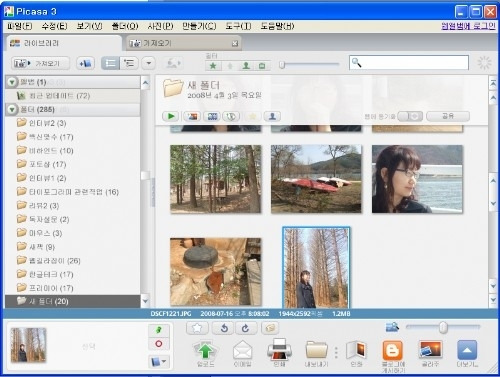Click the web album login link
Screen dimensions: 500x377
point(468,26)
